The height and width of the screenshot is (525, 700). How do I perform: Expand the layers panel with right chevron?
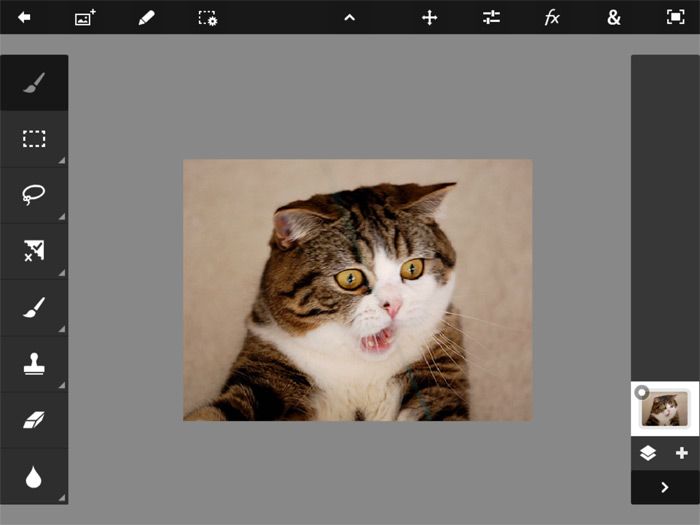click(x=665, y=487)
